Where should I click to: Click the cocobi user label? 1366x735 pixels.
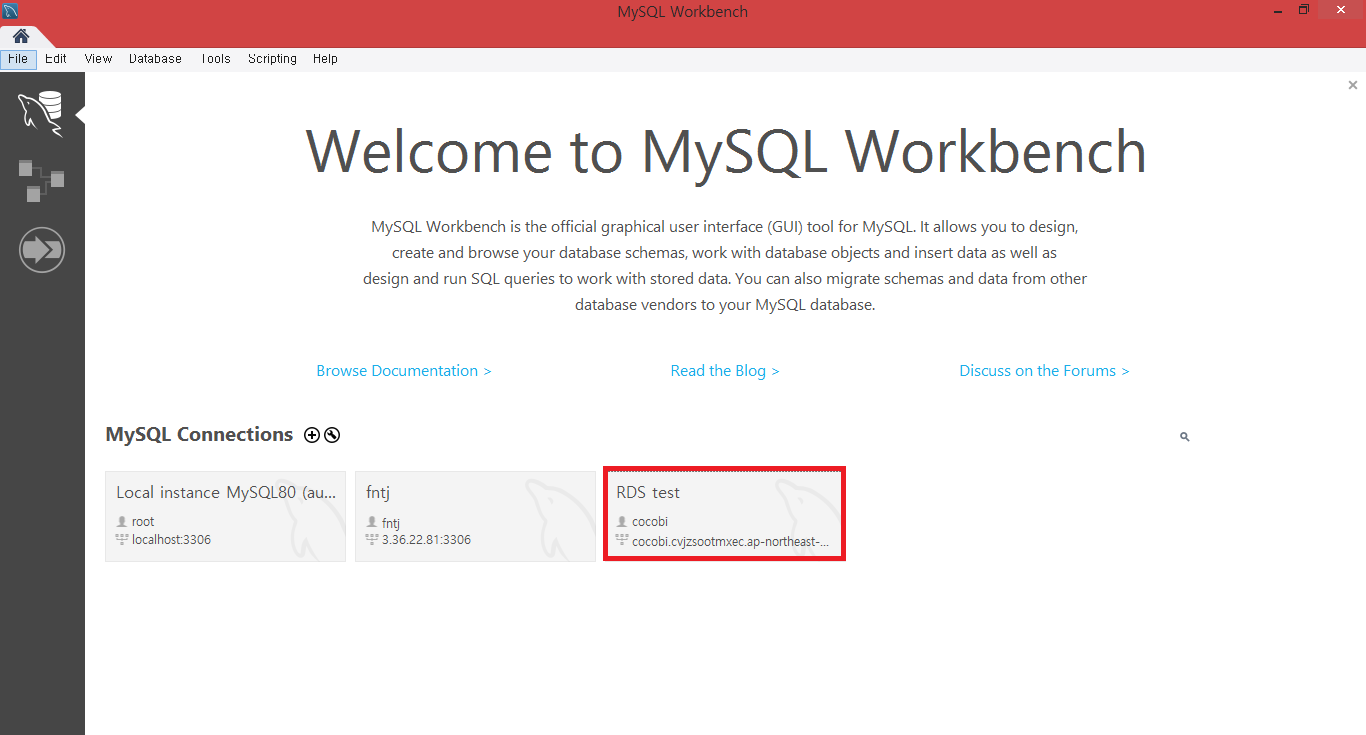click(650, 522)
